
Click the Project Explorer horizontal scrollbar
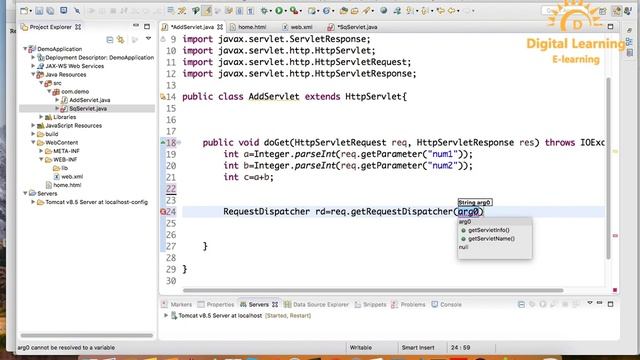click(87, 336)
